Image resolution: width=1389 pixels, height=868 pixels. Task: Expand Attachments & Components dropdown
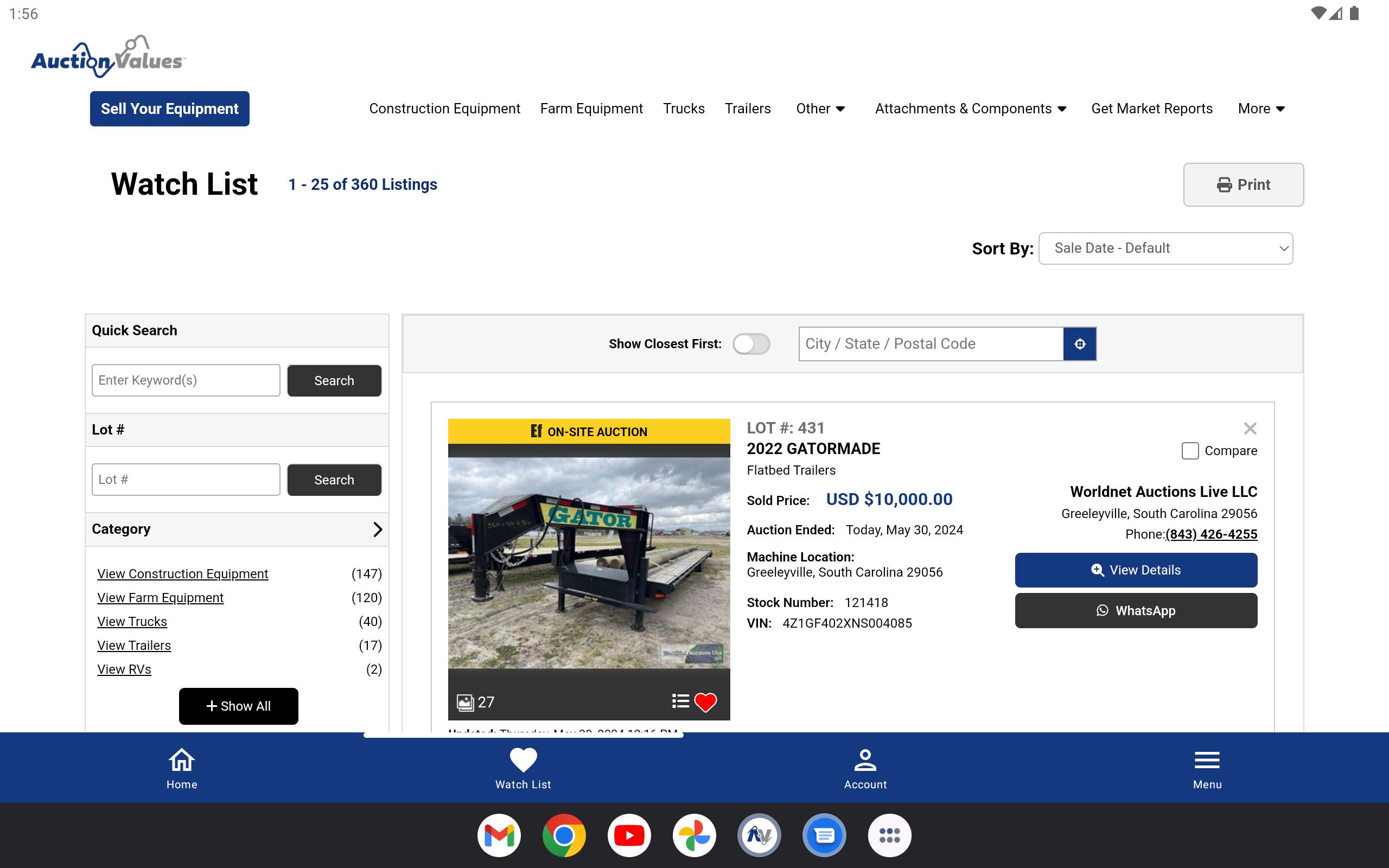point(971,108)
